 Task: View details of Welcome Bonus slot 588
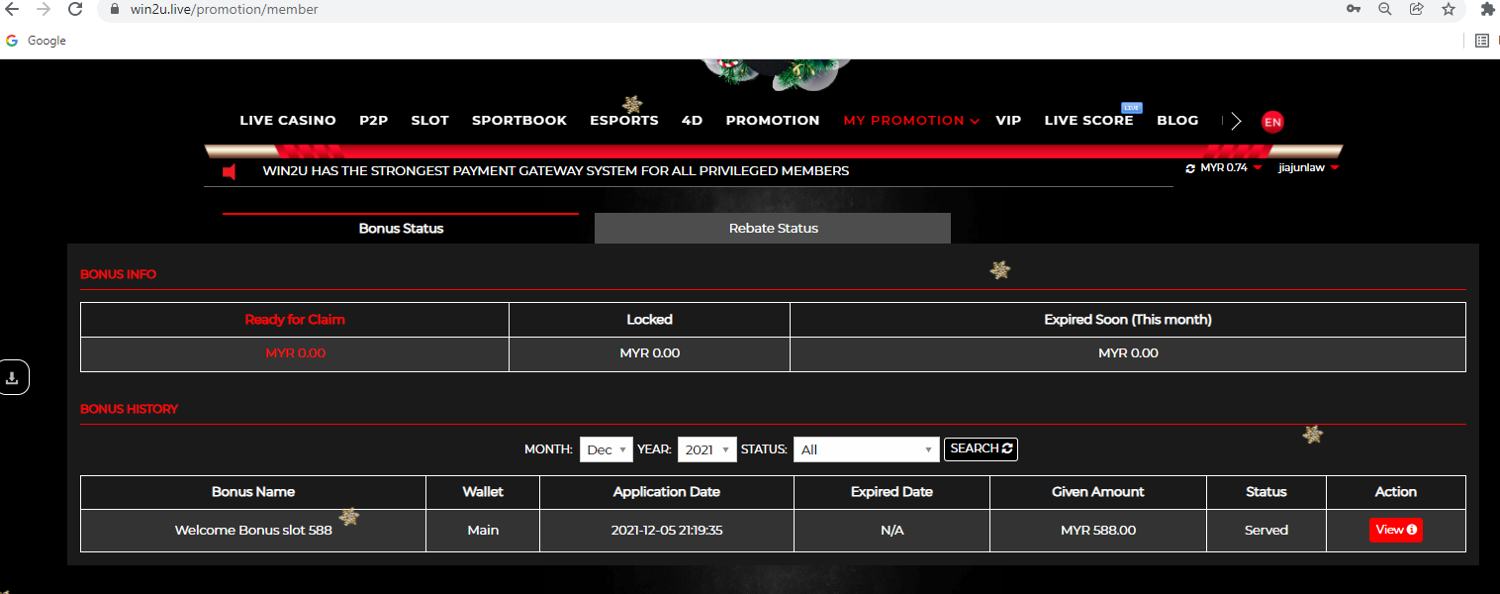click(1395, 530)
